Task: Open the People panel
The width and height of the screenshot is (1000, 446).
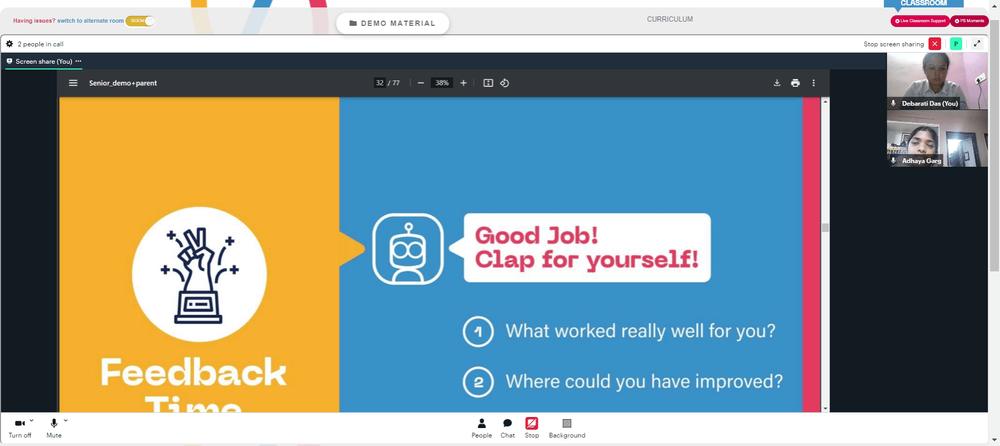Action: 482,427
